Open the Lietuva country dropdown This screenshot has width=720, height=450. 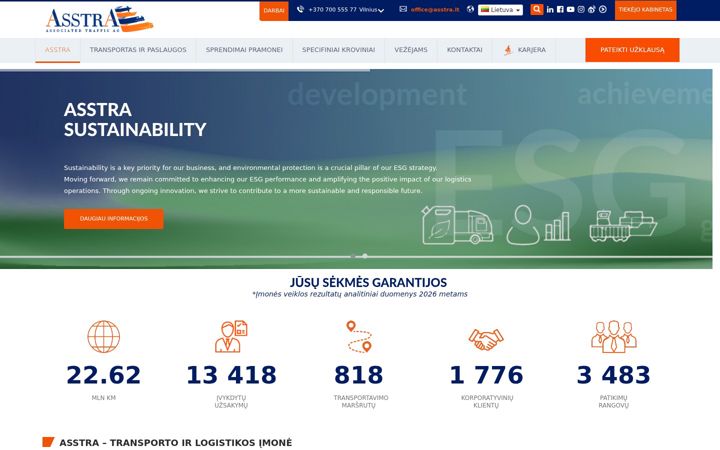(x=500, y=10)
